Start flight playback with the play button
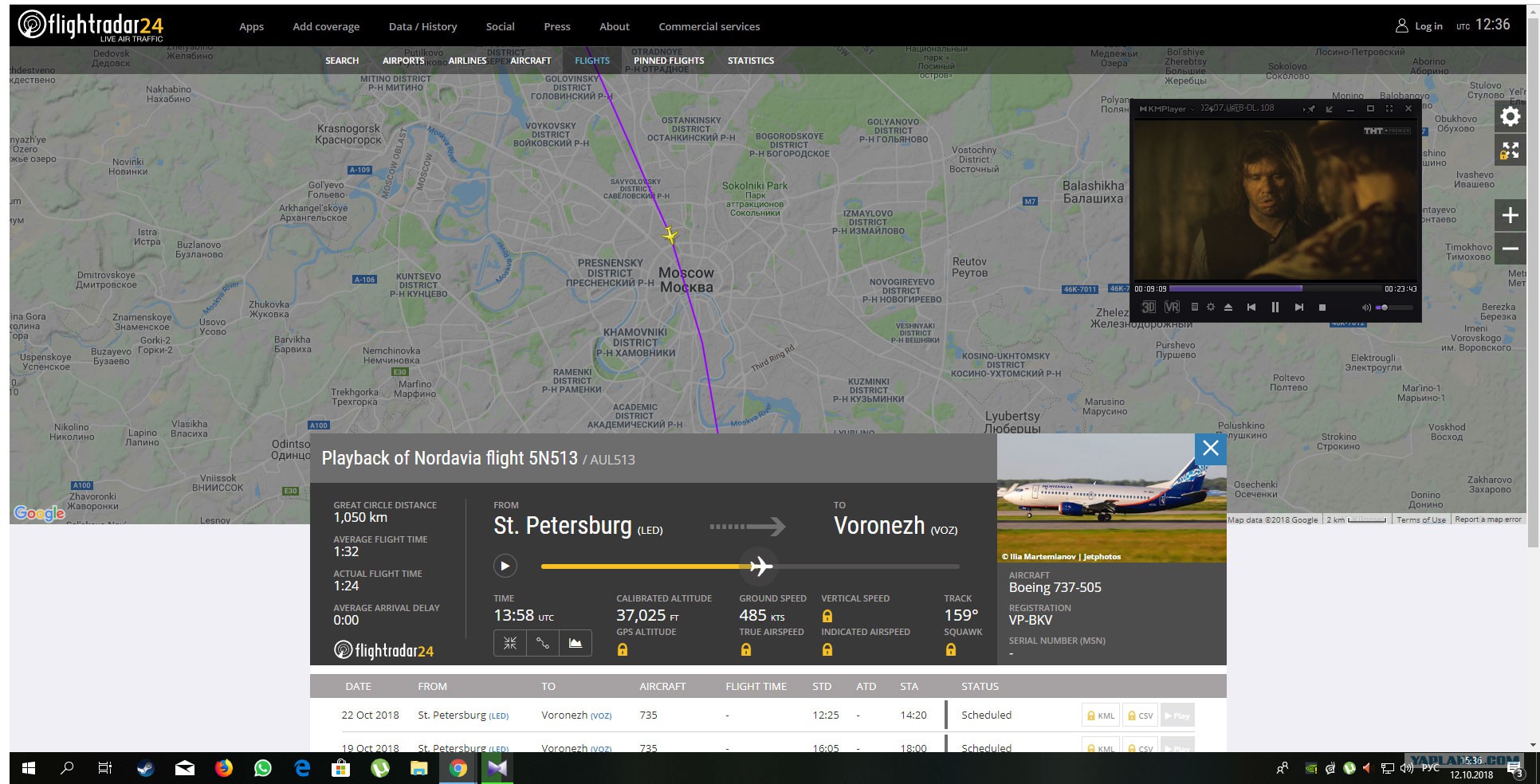 click(x=505, y=566)
